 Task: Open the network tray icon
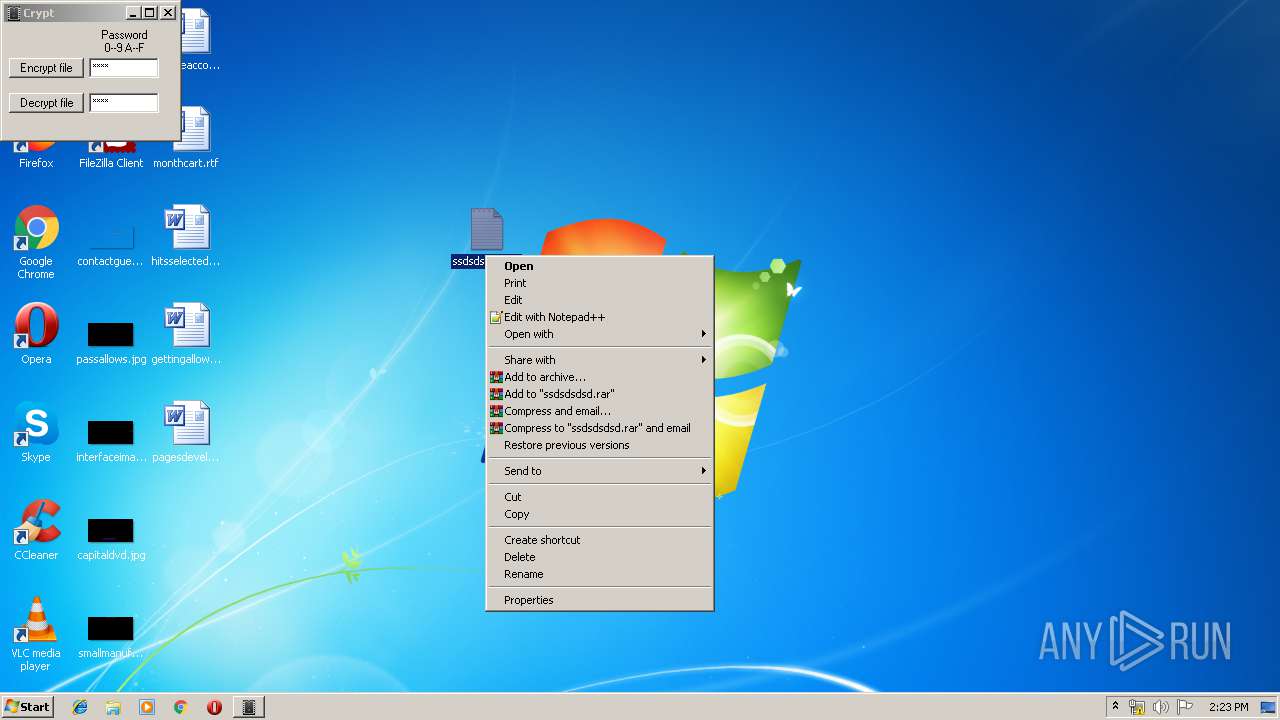tap(1137, 707)
